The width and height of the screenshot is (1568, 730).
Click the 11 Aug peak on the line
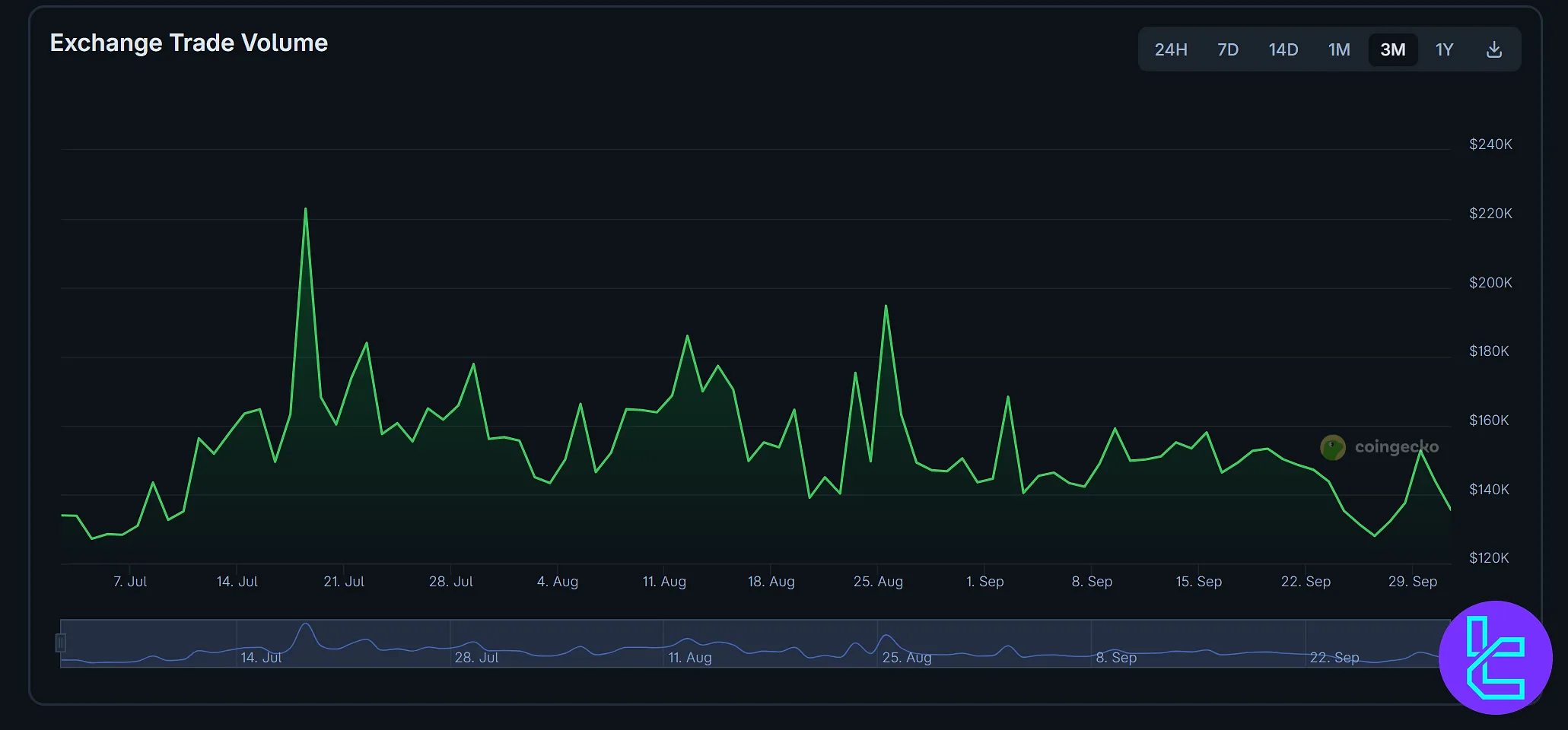pos(687,336)
